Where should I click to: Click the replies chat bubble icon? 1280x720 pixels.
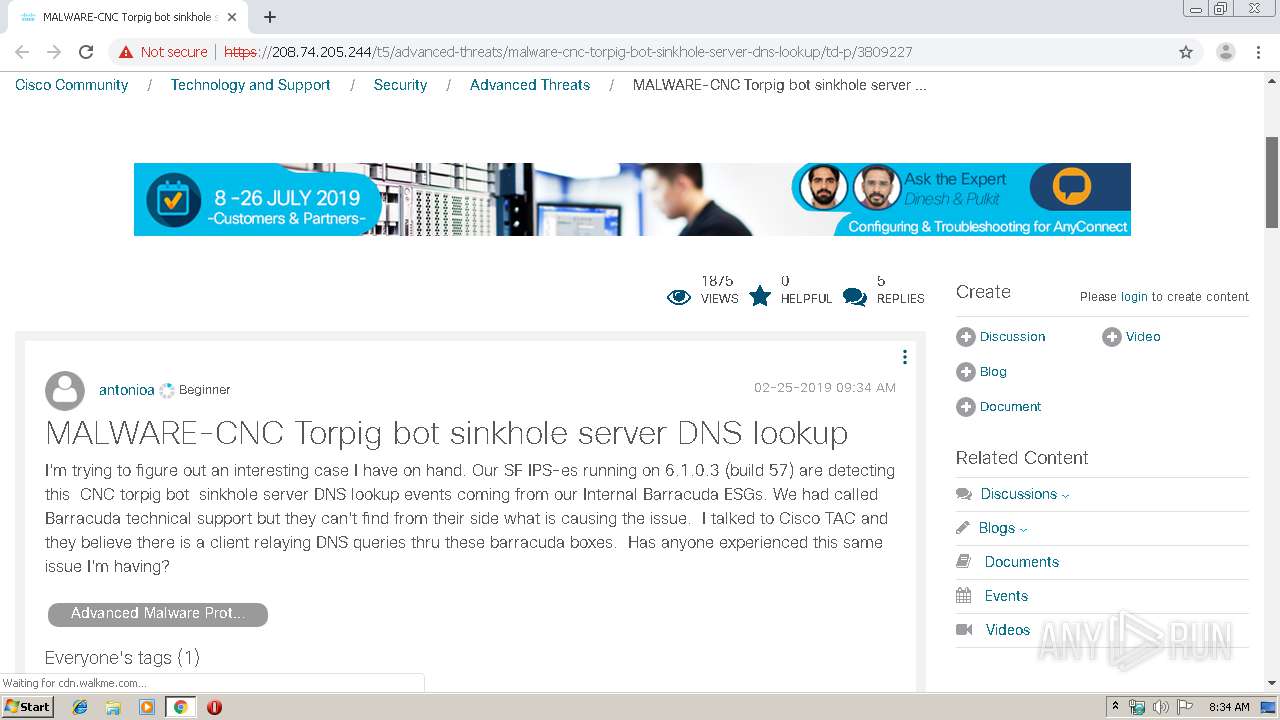point(855,297)
